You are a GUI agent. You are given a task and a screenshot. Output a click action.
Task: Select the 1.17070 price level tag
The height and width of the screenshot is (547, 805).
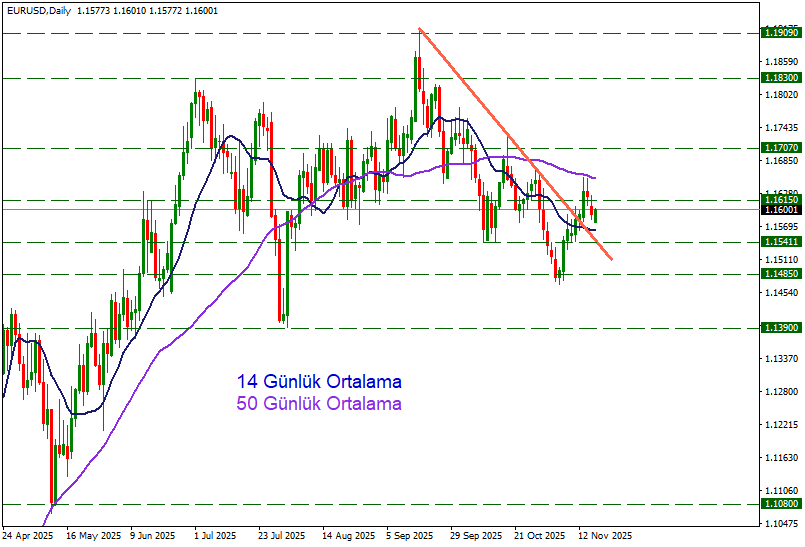pyautogui.click(x=780, y=148)
